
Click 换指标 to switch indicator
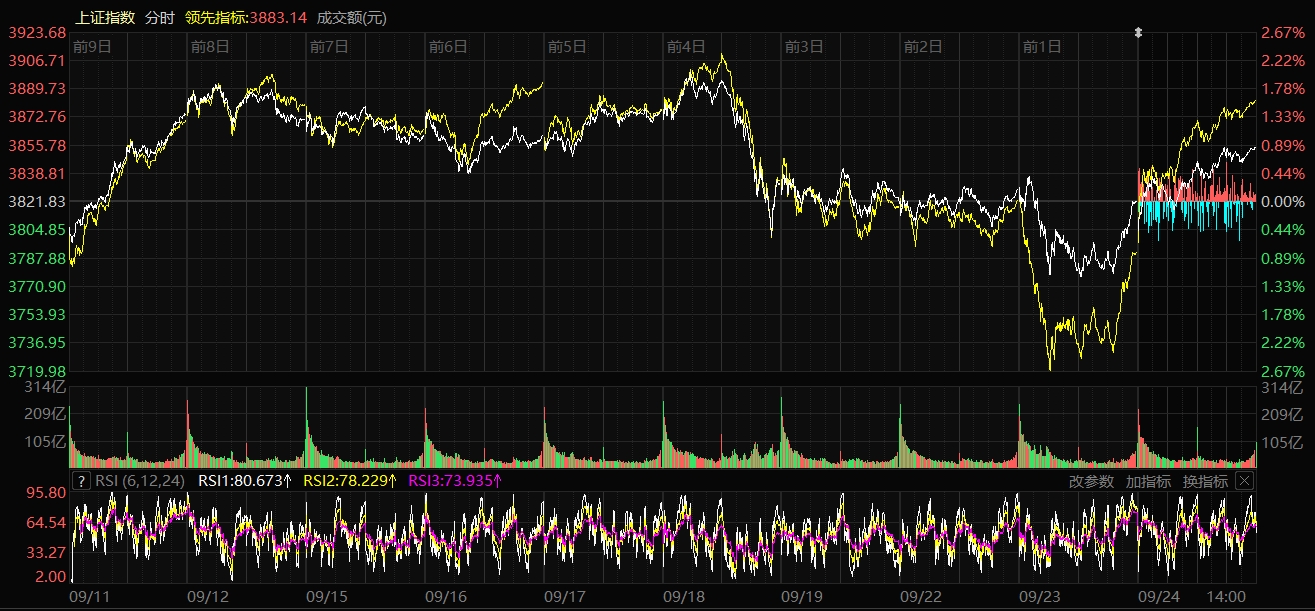tap(1205, 481)
